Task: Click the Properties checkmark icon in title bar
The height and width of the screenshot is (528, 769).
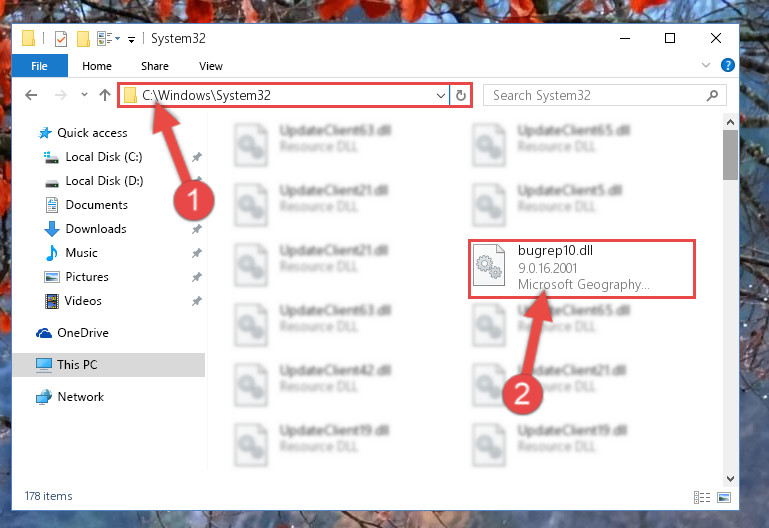Action: click(x=61, y=38)
